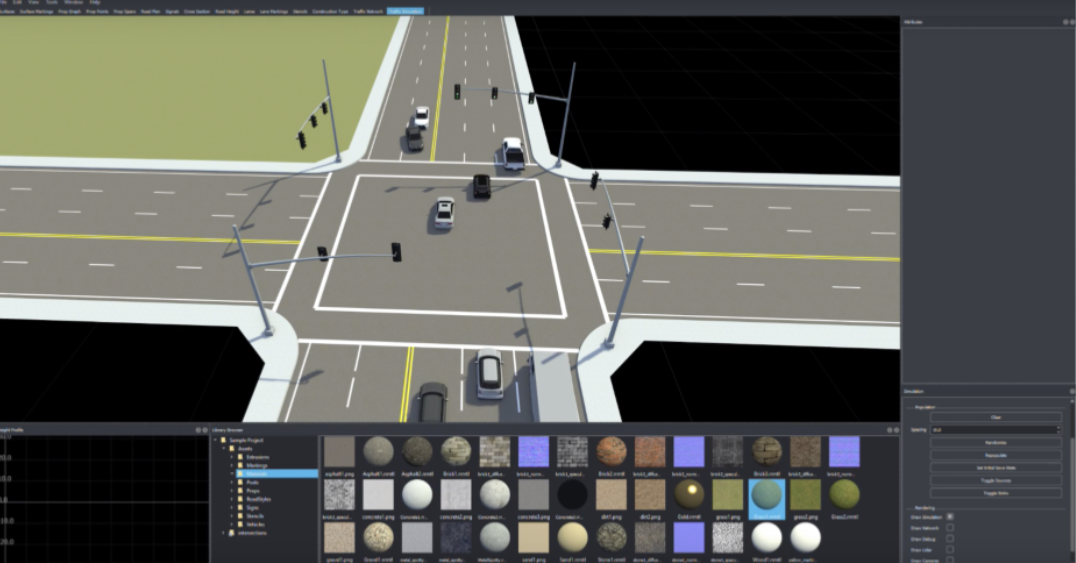Enable the Draw Network checkbox
This screenshot has width=1076, height=563.
click(x=950, y=527)
